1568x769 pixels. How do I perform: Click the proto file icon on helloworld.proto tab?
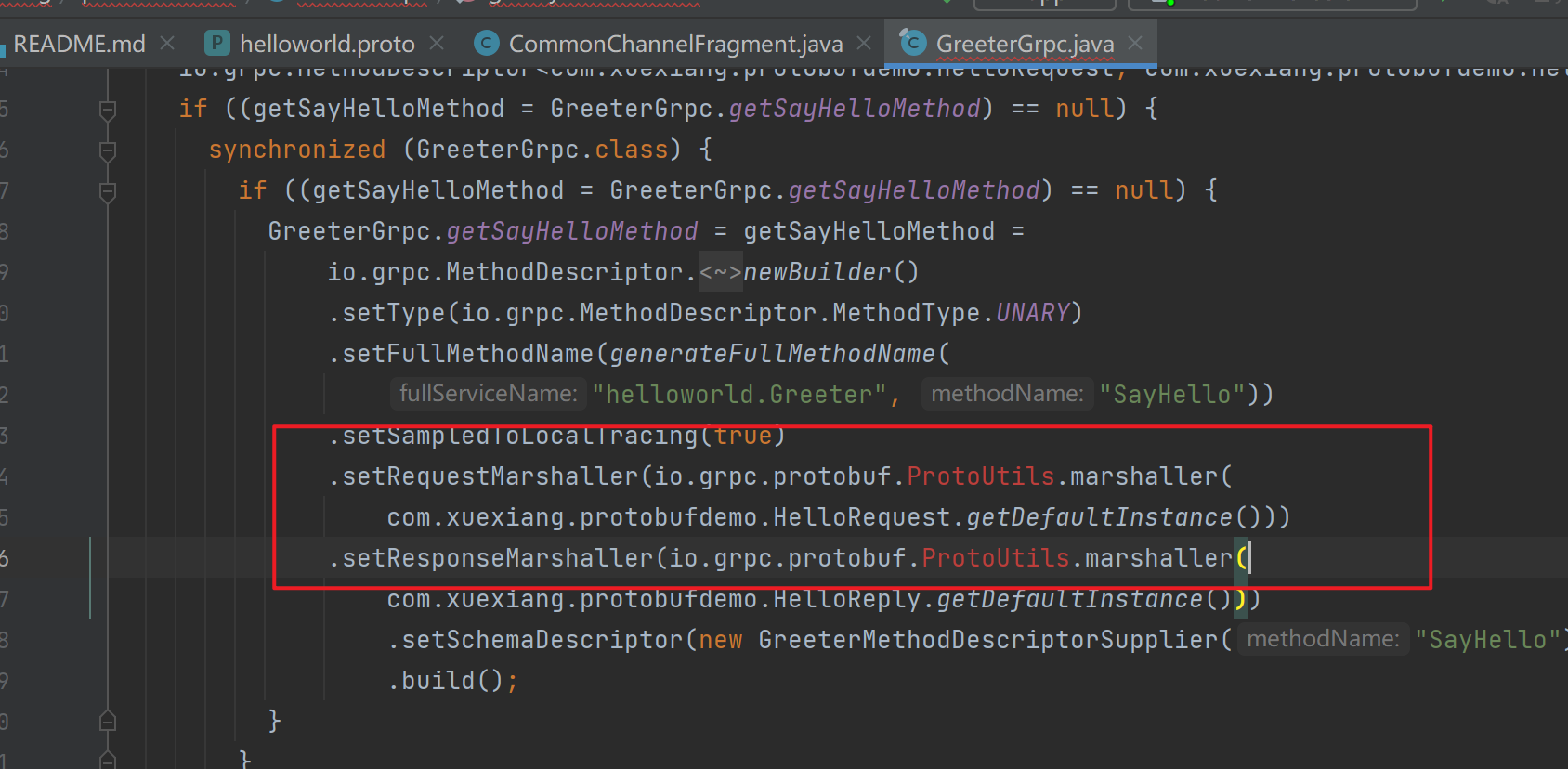pos(216,43)
